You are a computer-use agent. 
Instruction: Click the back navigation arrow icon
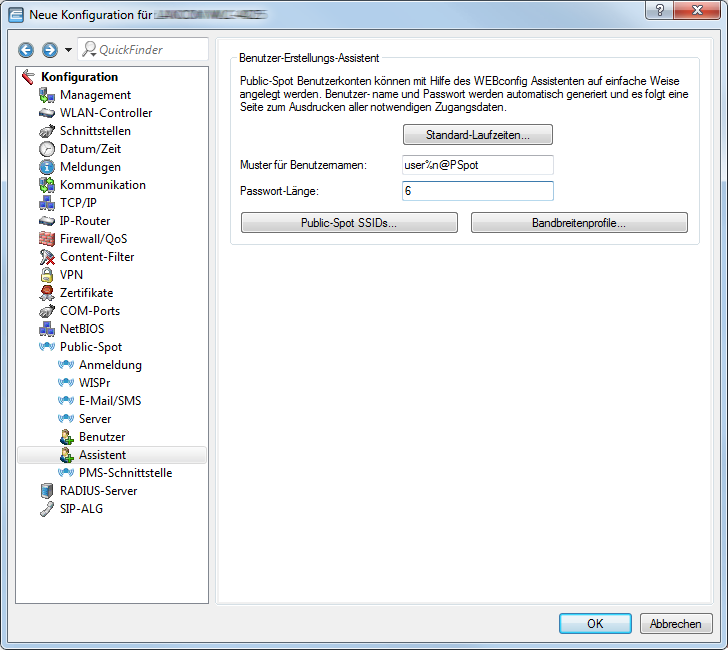click(27, 50)
